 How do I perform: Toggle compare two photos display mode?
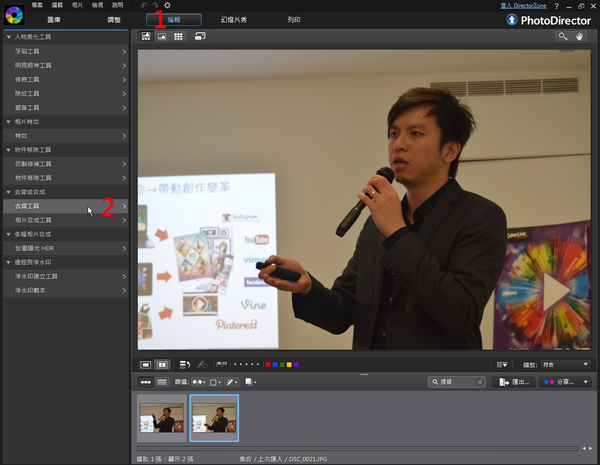pyautogui.click(x=162, y=365)
